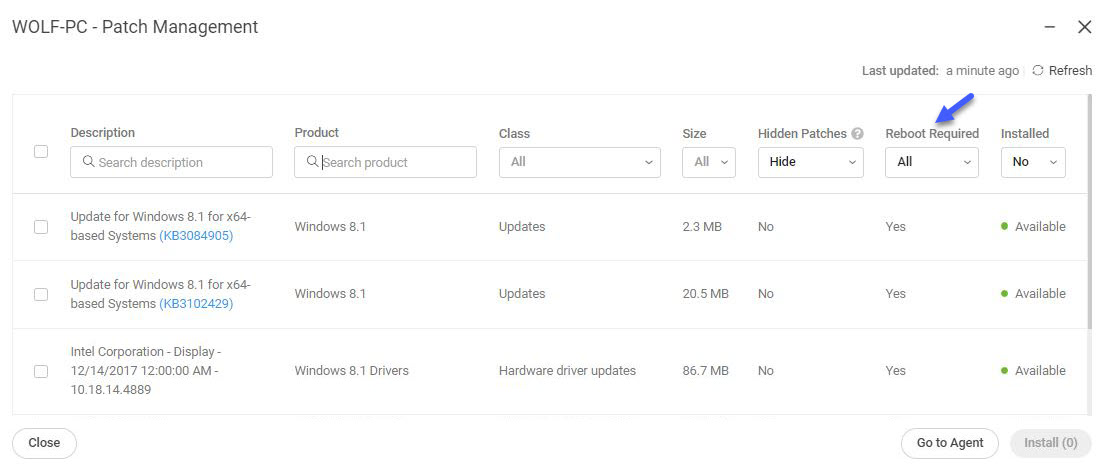Image resolution: width=1103 pixels, height=470 pixels.
Task: Expand the Size filter dropdown
Action: pyautogui.click(x=708, y=162)
